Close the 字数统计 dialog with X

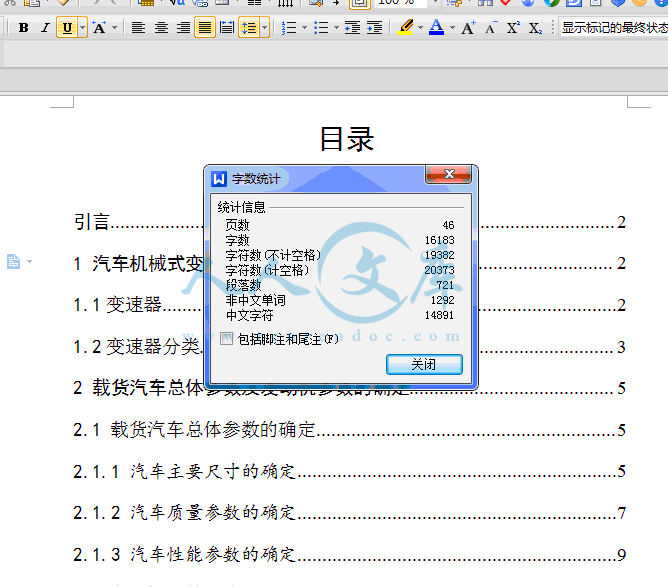tap(449, 174)
